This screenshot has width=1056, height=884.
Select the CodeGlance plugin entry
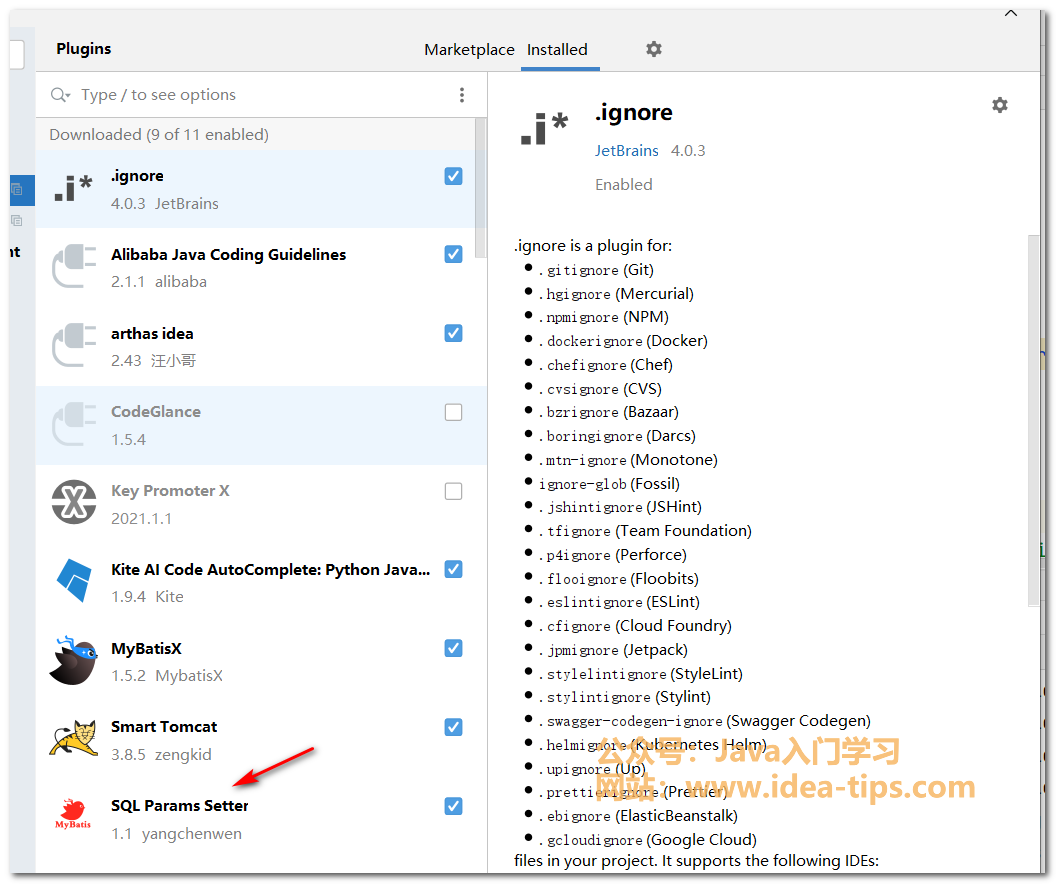261,426
